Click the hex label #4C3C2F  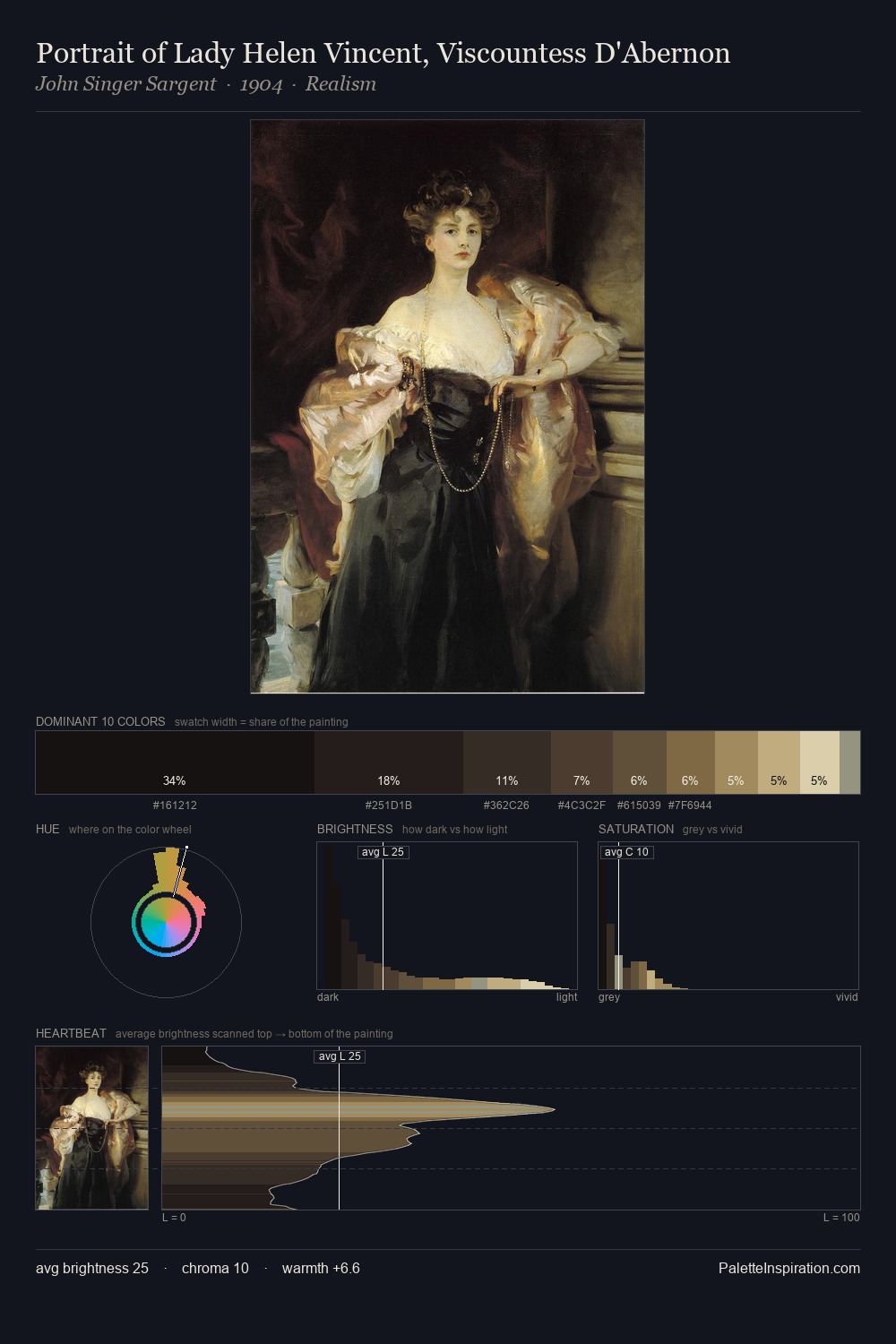point(582,806)
